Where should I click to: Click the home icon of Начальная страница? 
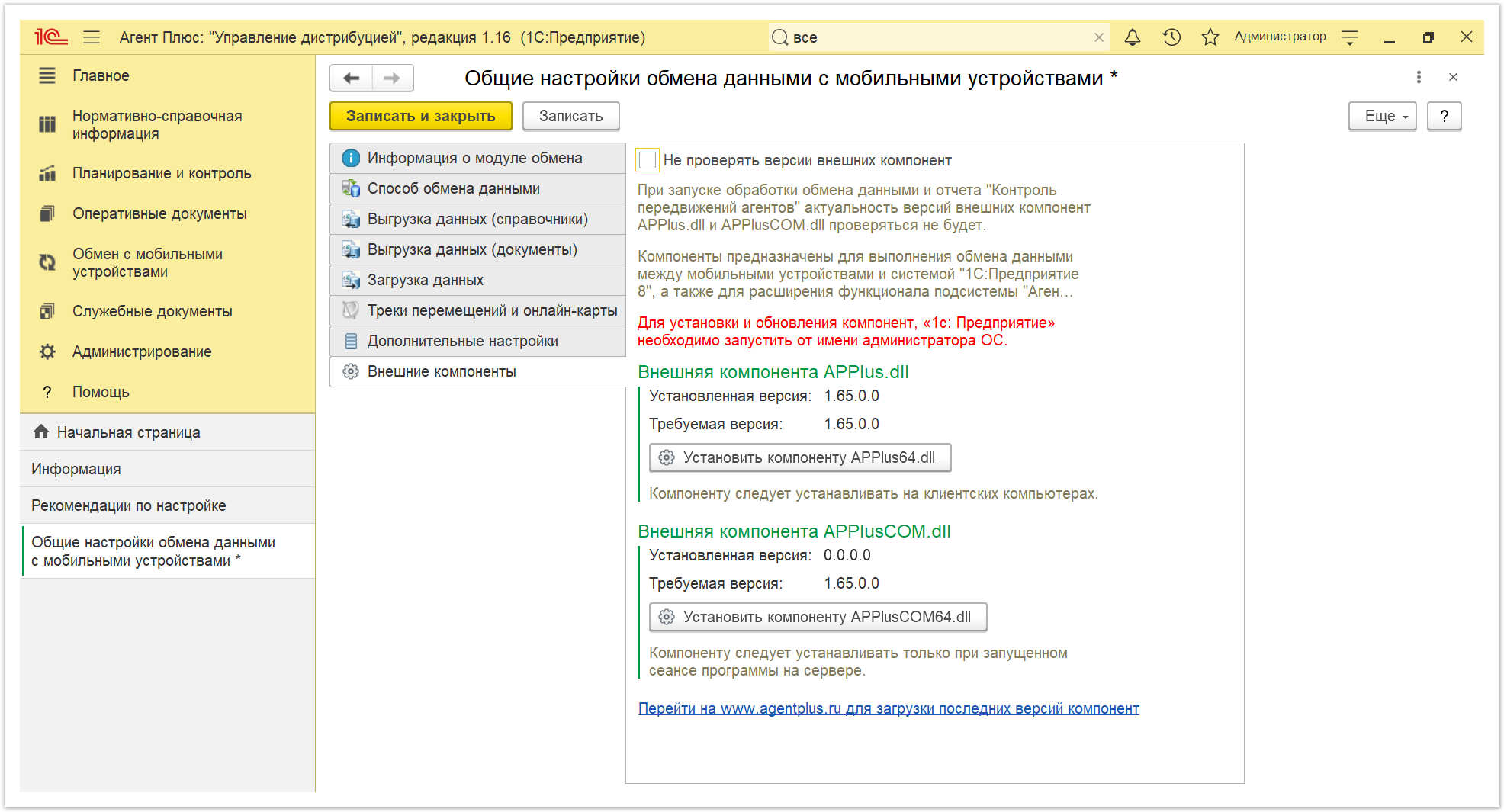[41, 432]
